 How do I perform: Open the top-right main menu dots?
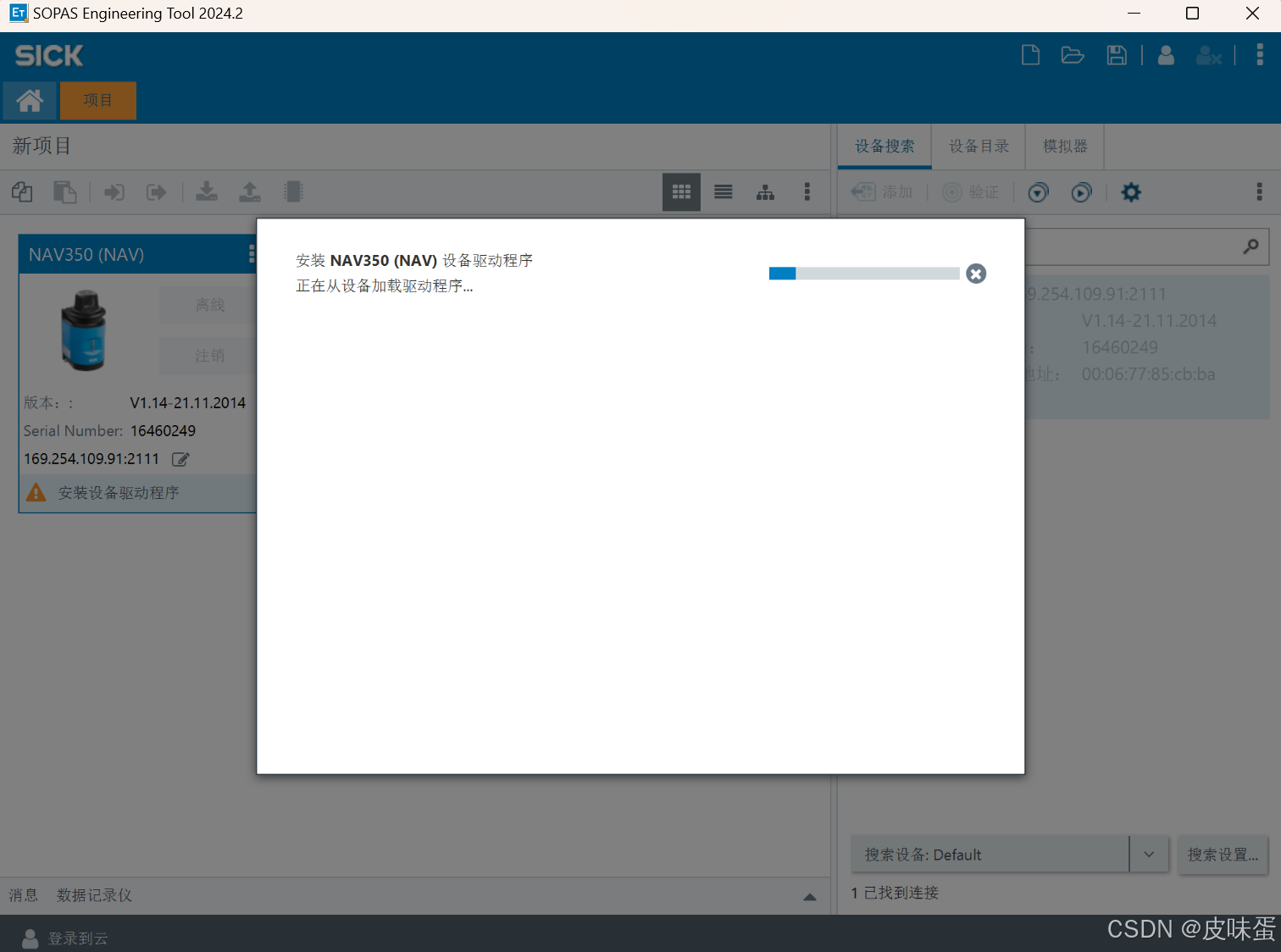1260,55
